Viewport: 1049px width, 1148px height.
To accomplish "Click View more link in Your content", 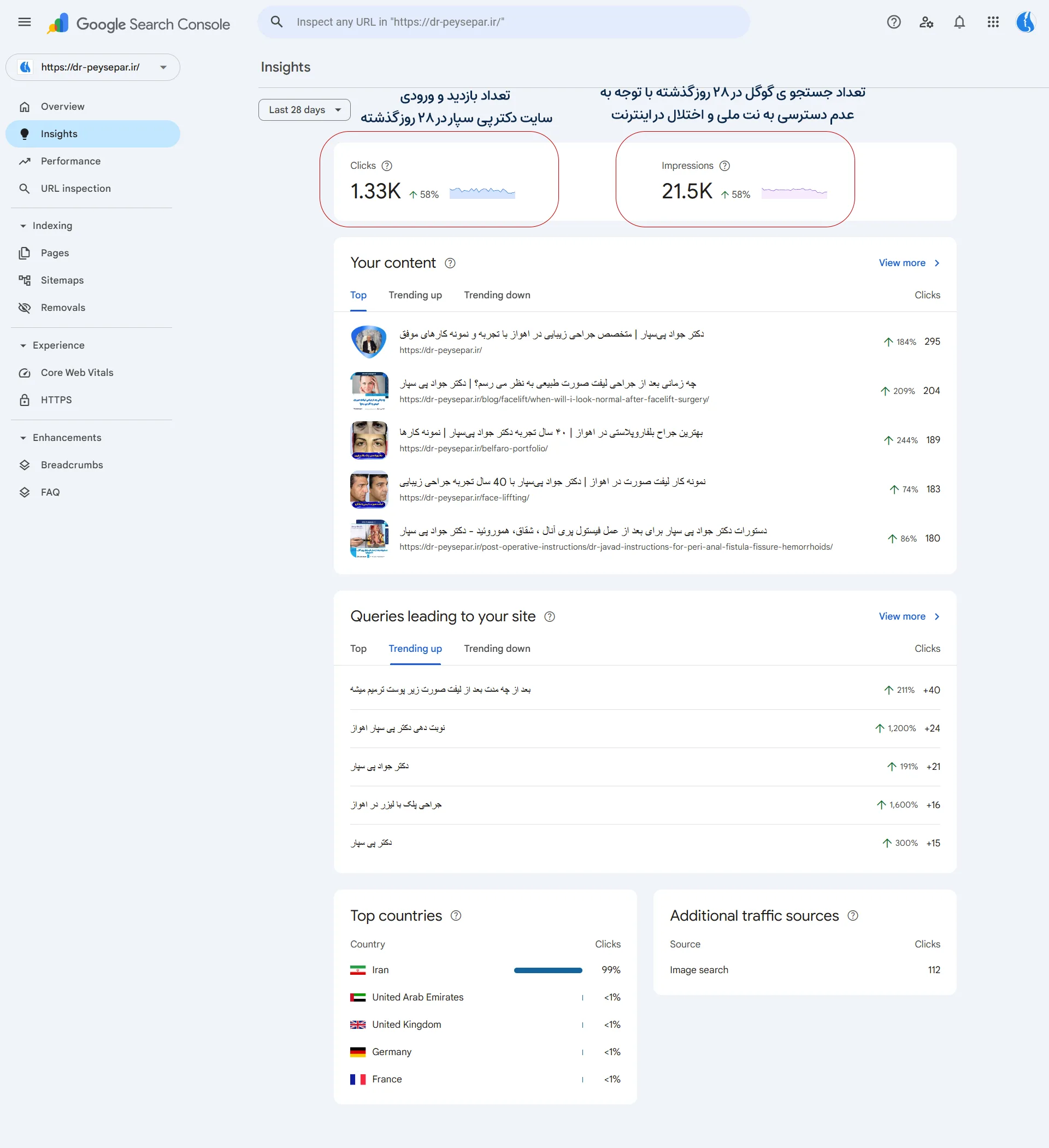I will tap(902, 263).
